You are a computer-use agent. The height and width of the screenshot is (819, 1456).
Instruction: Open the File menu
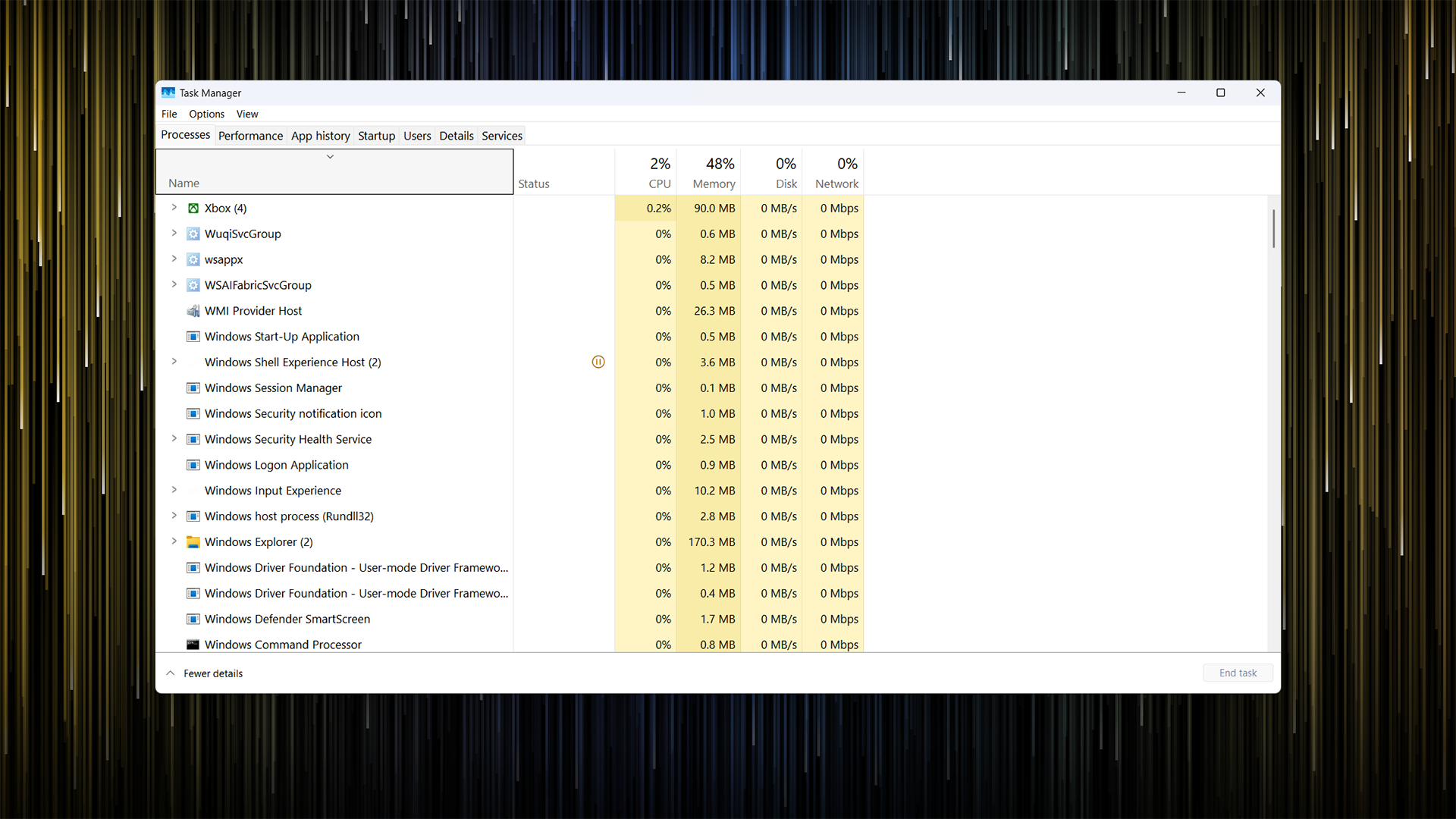(169, 114)
